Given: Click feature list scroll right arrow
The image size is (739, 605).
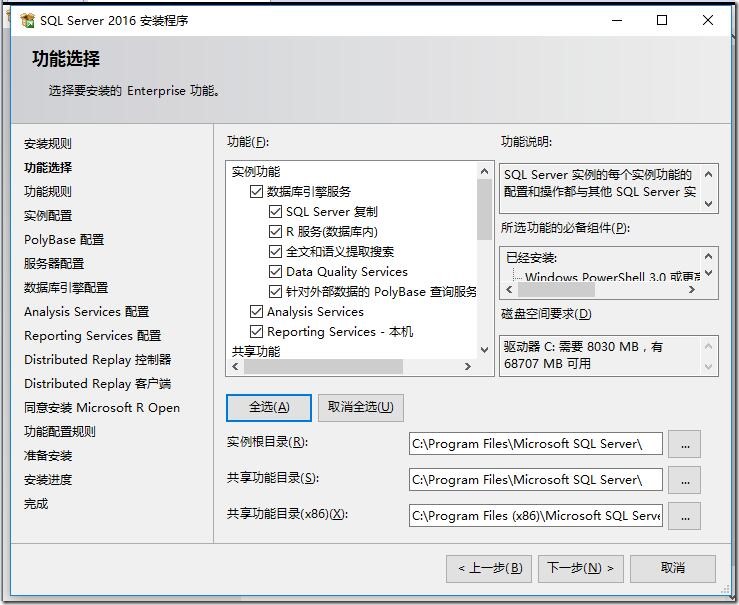Looking at the screenshot, I should click(468, 367).
